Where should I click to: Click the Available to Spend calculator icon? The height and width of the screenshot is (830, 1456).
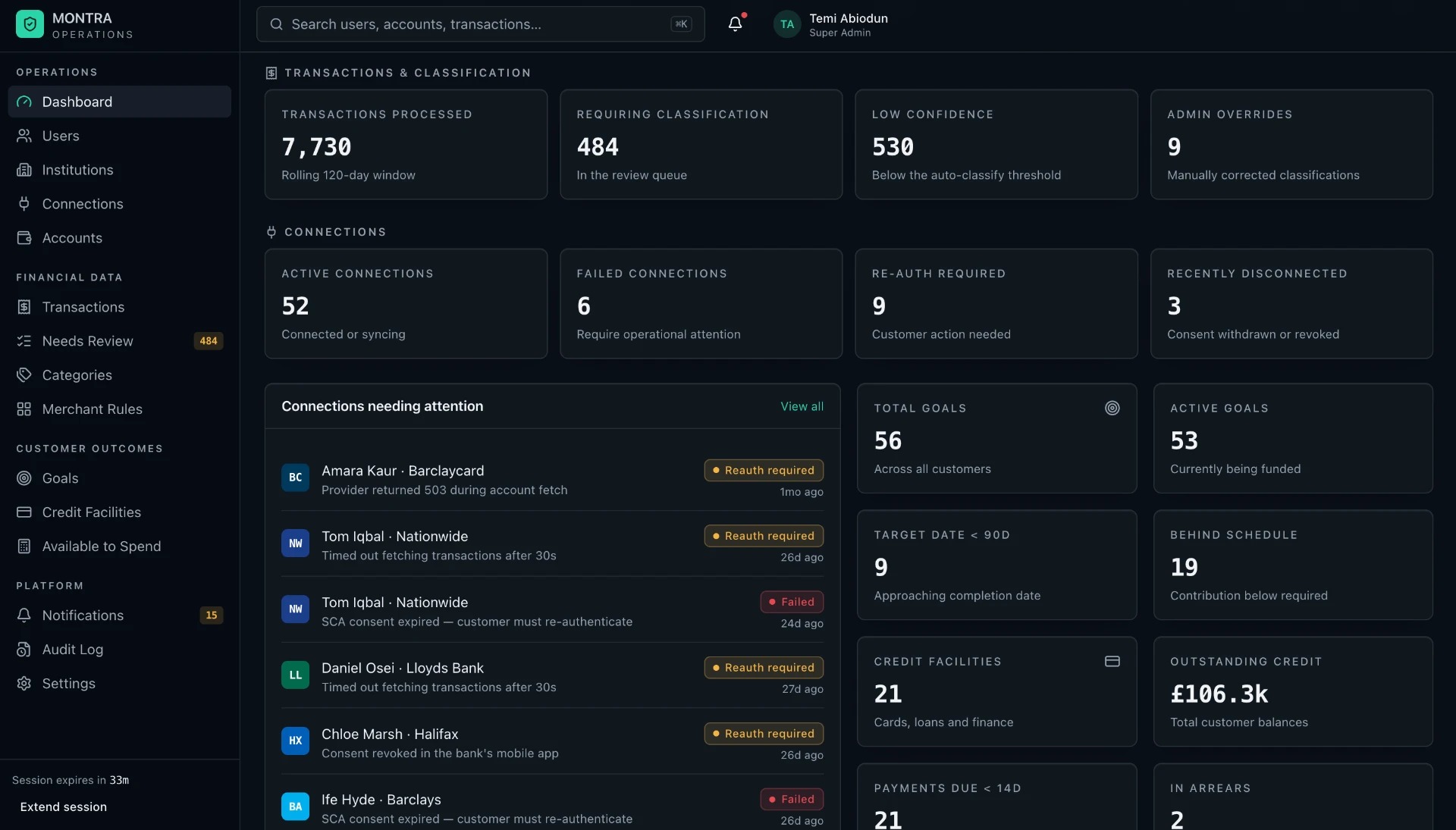[x=24, y=547]
